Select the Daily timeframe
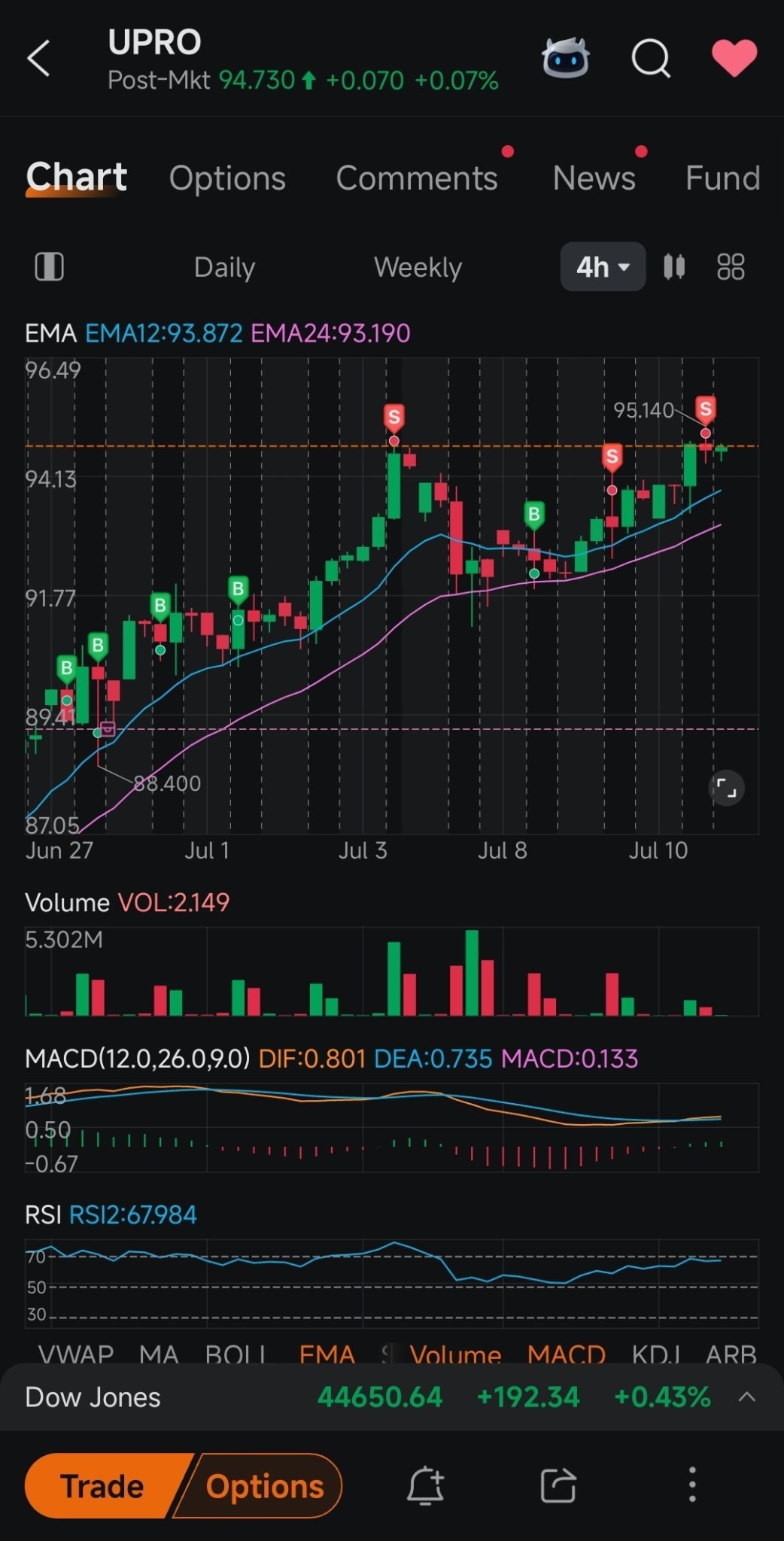784x1541 pixels. (224, 267)
